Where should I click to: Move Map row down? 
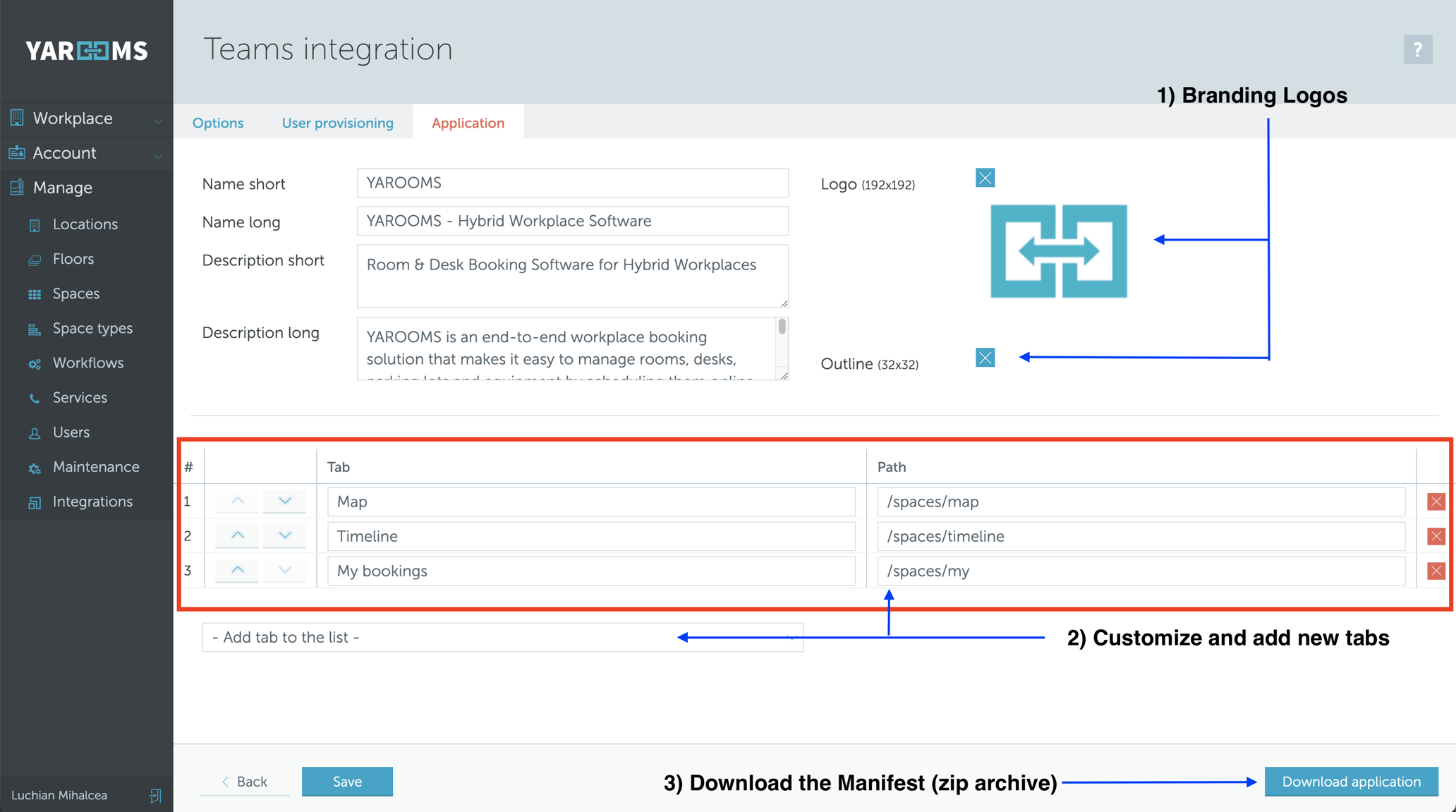pyautogui.click(x=284, y=501)
